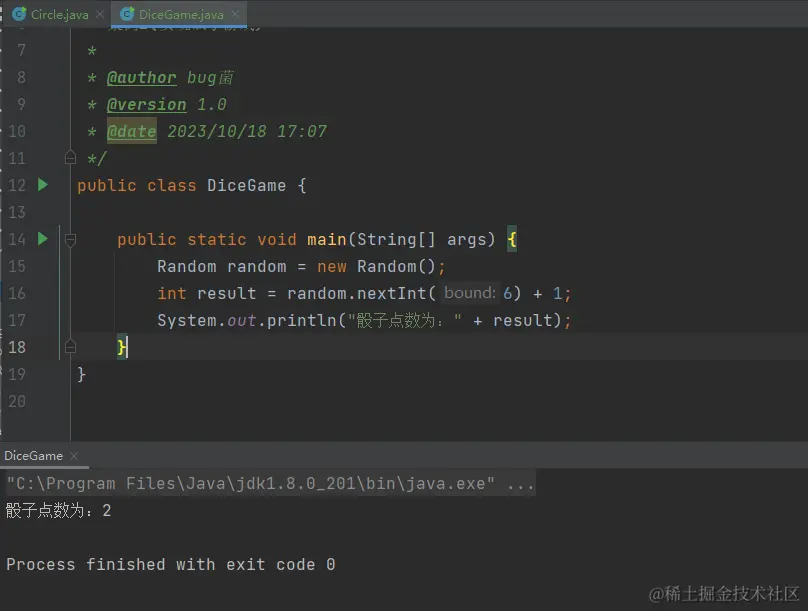Click the java.exe command line in console
This screenshot has width=808, height=611.
[270, 483]
